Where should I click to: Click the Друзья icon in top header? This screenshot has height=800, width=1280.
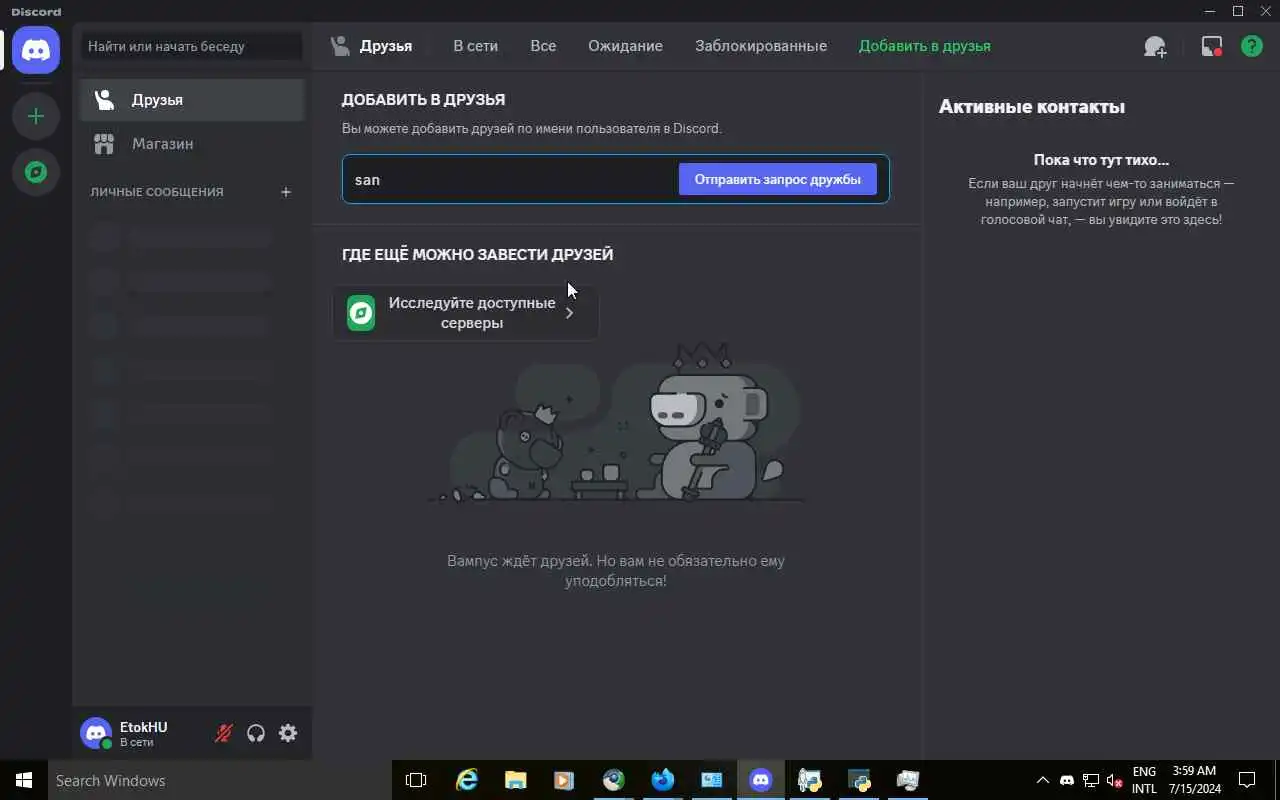340,46
